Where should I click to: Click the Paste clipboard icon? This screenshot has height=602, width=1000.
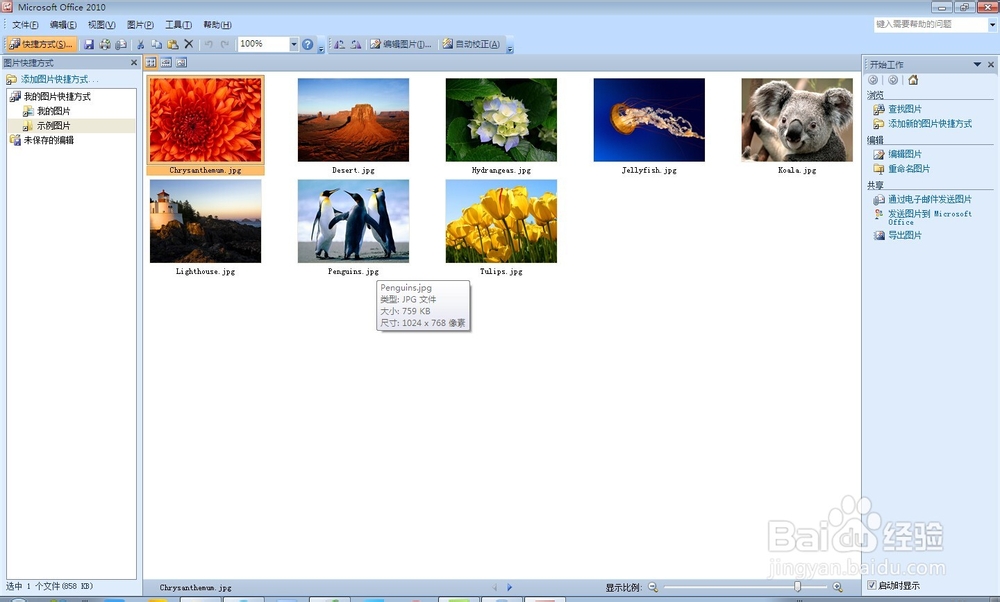[173, 44]
